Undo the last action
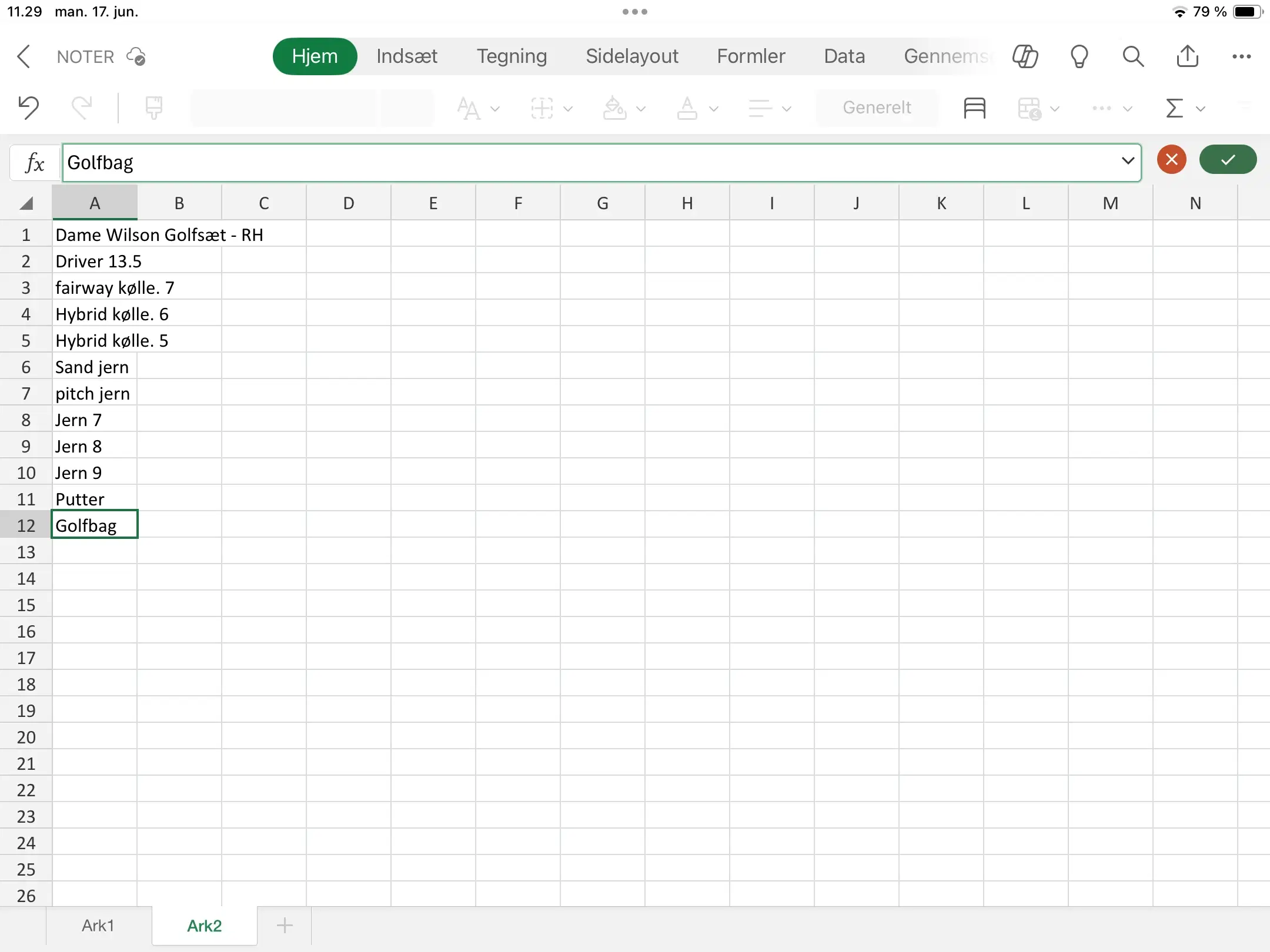 click(x=28, y=108)
